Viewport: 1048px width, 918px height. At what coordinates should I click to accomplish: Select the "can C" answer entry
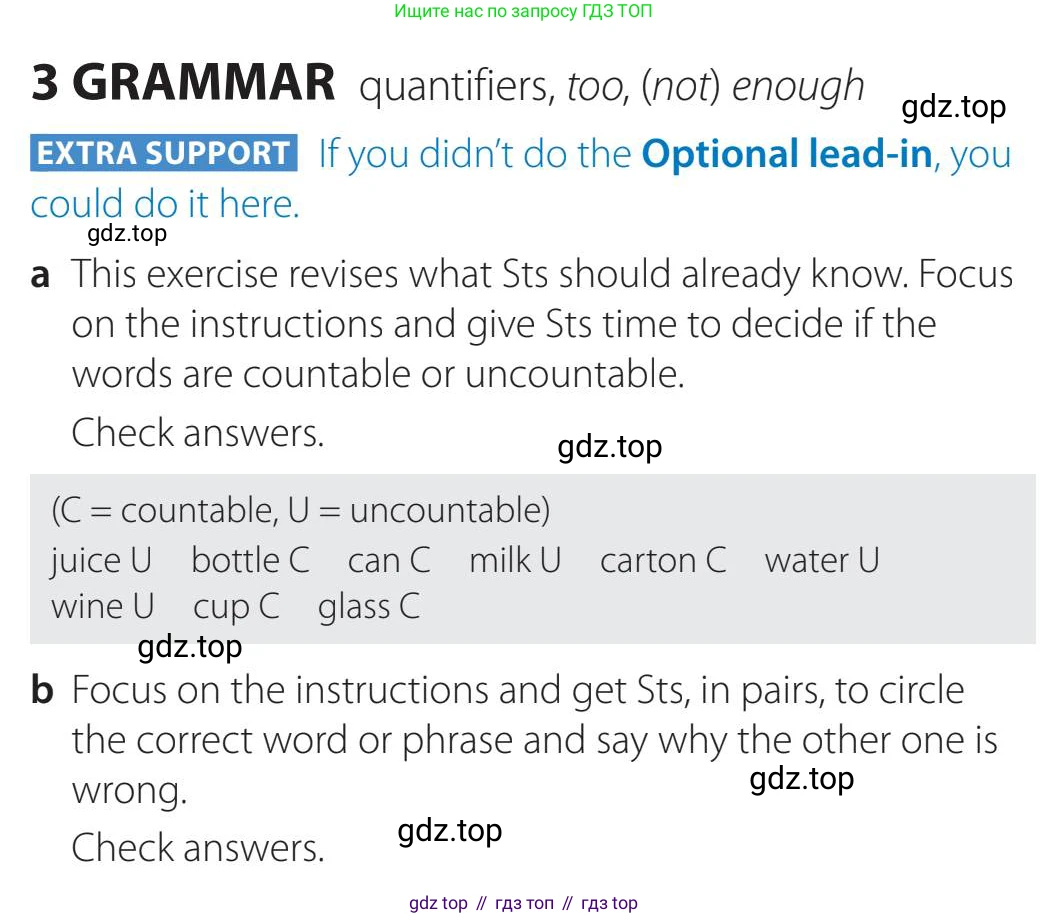[x=389, y=560]
